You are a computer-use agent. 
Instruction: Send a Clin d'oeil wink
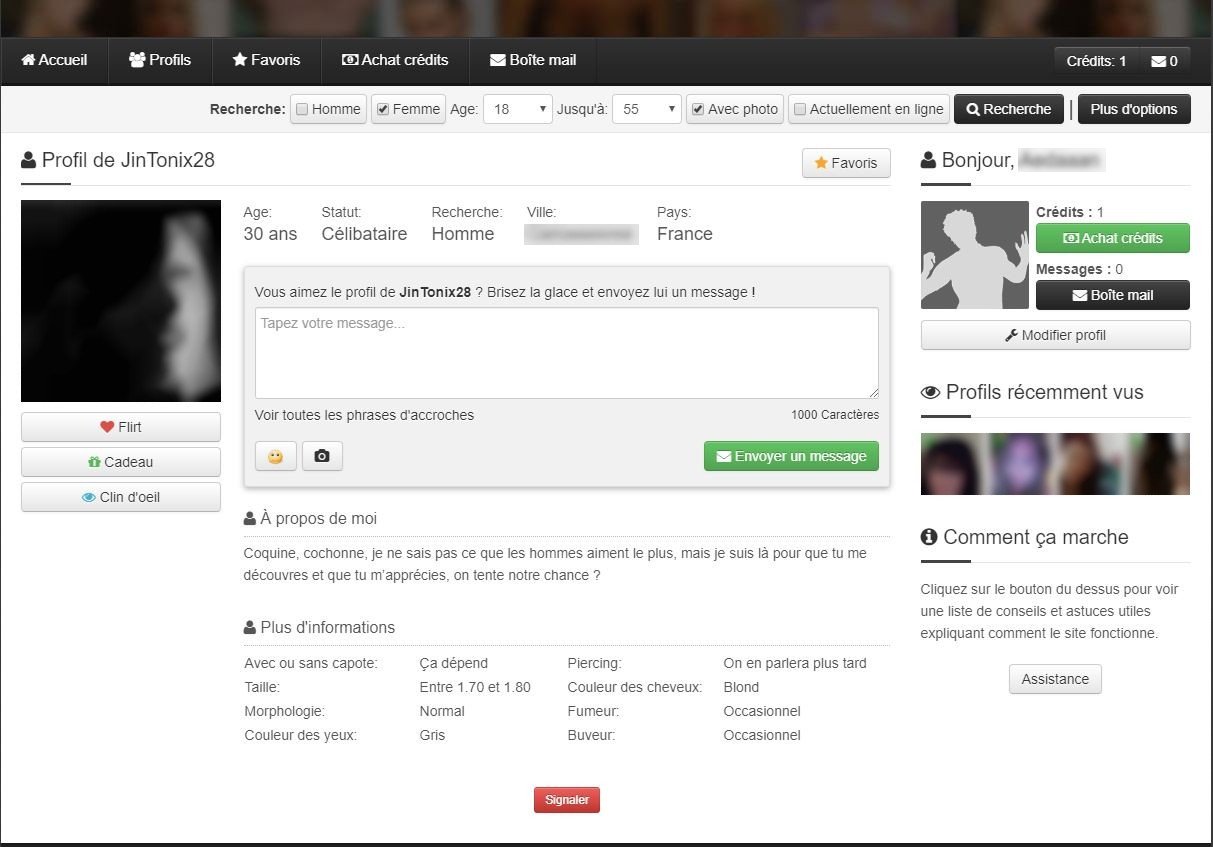(x=121, y=497)
